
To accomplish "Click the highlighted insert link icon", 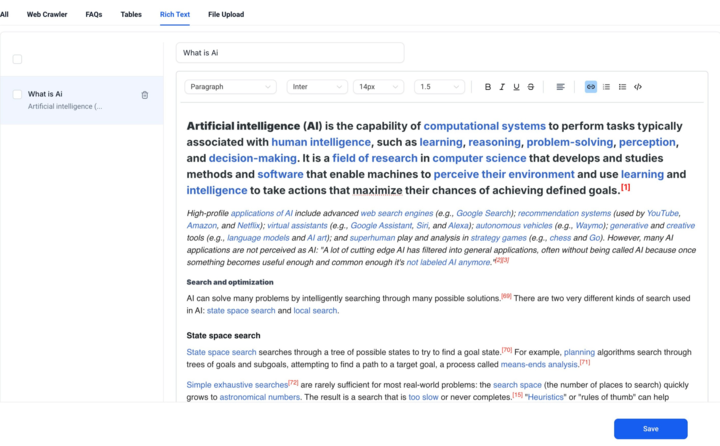I will coord(591,87).
